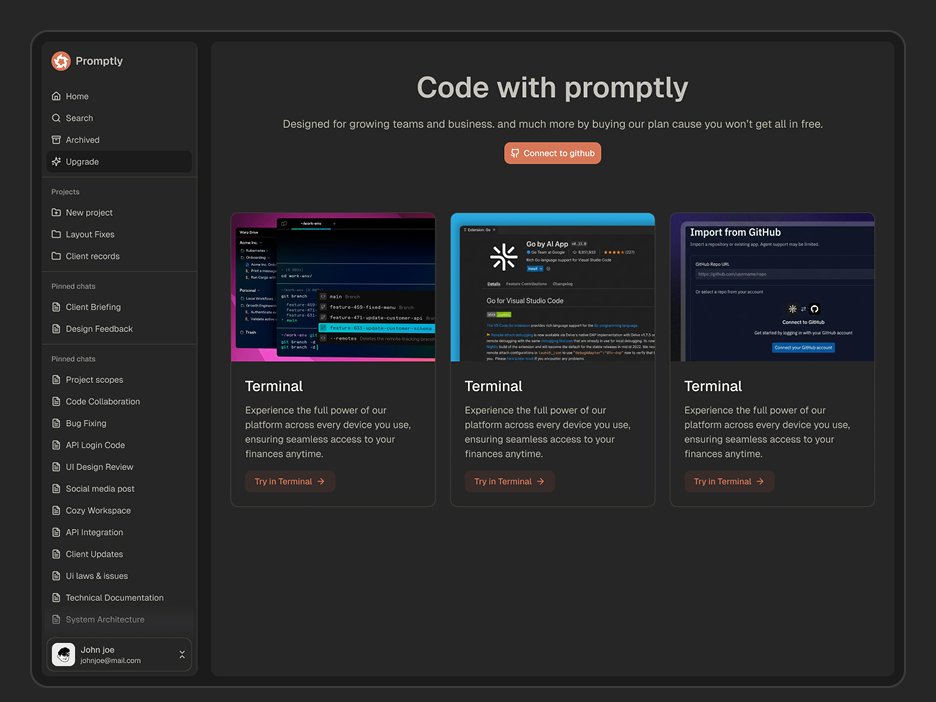This screenshot has width=936, height=702.
Task: Open the Ui laws & issues chat
Action: tap(119, 576)
